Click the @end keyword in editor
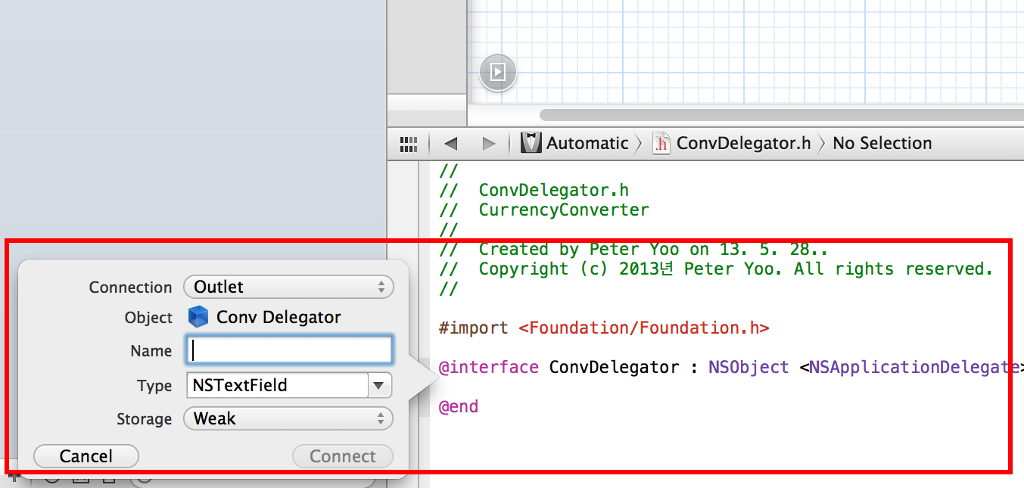The width and height of the screenshot is (1024, 488). (x=458, y=406)
